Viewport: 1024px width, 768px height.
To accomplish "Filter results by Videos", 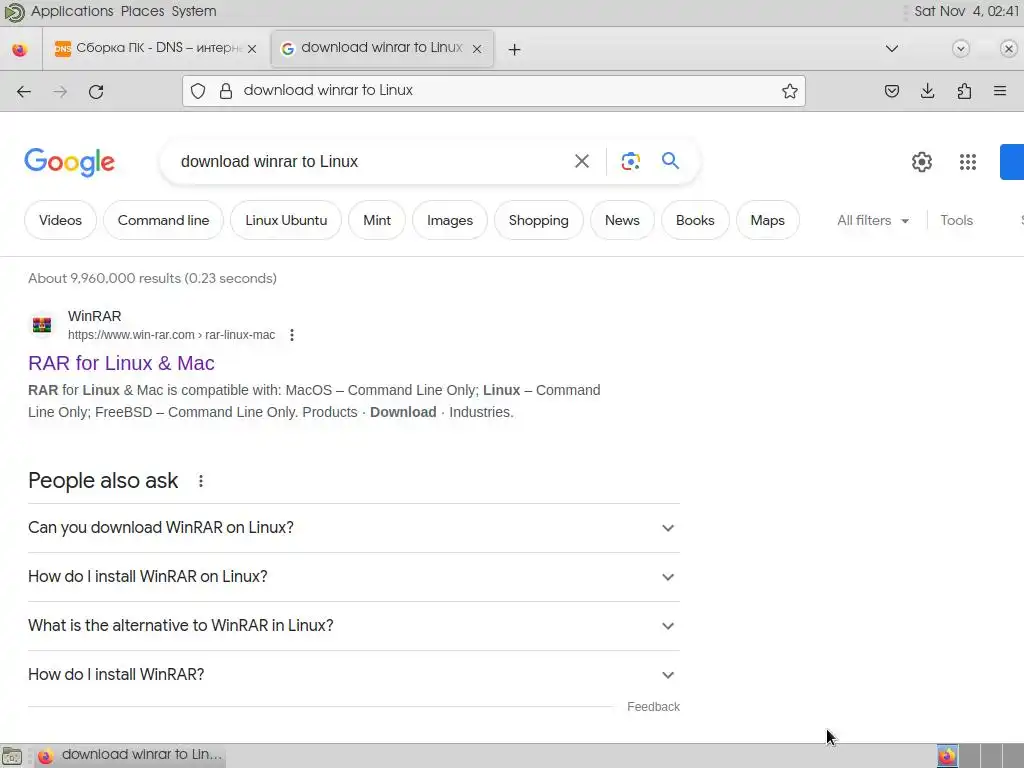I will pyautogui.click(x=60, y=221).
